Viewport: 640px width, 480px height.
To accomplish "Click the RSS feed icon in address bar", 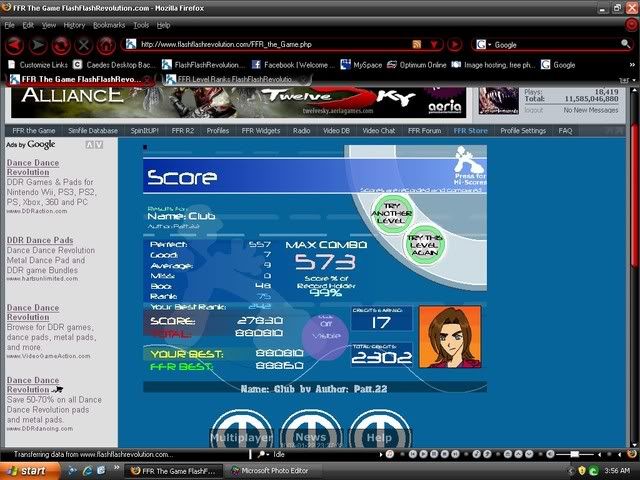I will pyautogui.click(x=417, y=45).
